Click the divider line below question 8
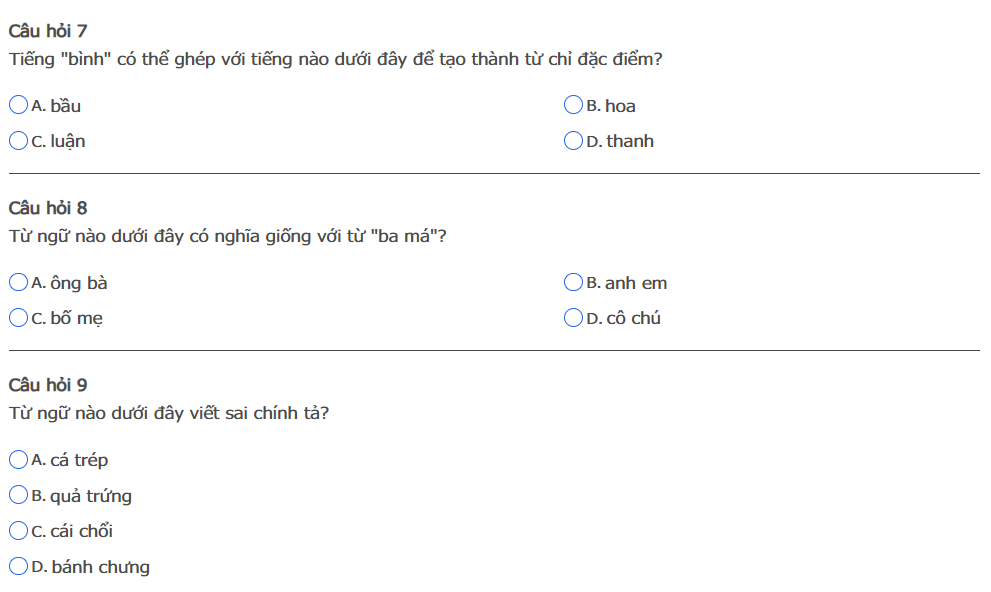This screenshot has height=592, width=991. click(494, 351)
